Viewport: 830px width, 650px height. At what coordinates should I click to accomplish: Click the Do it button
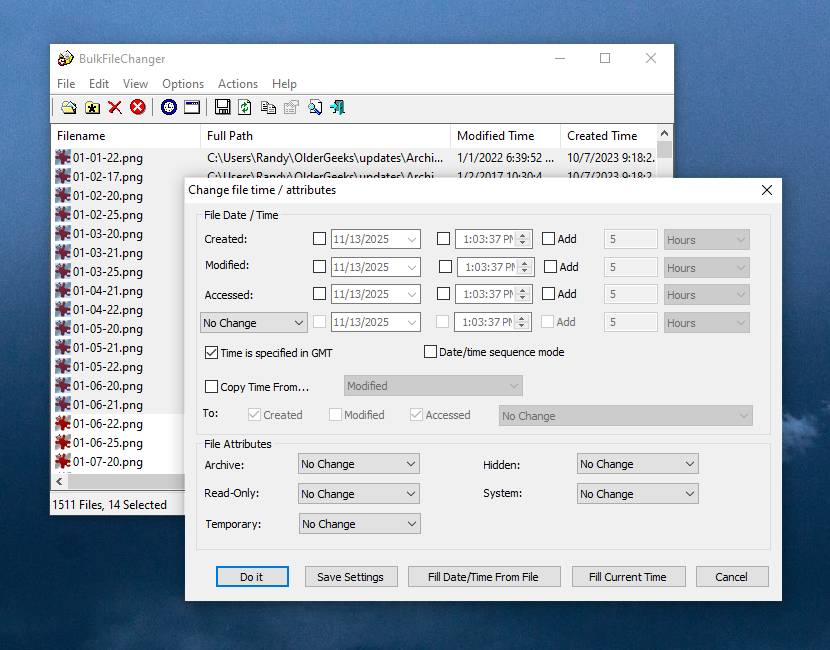(252, 577)
